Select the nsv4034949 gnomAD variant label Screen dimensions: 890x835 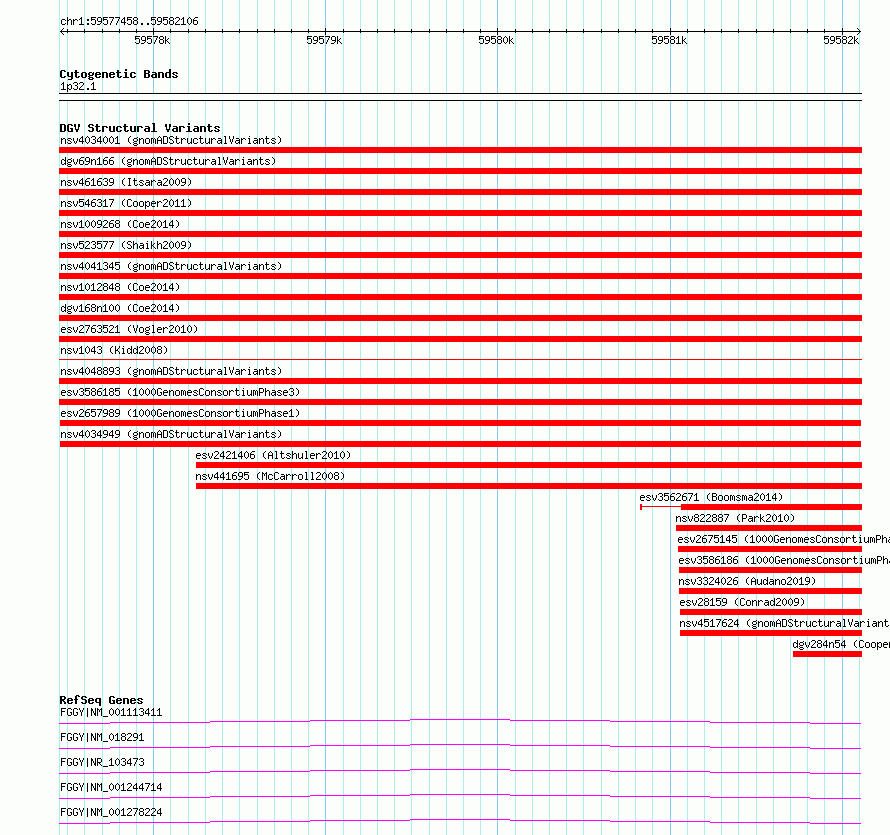(171, 434)
